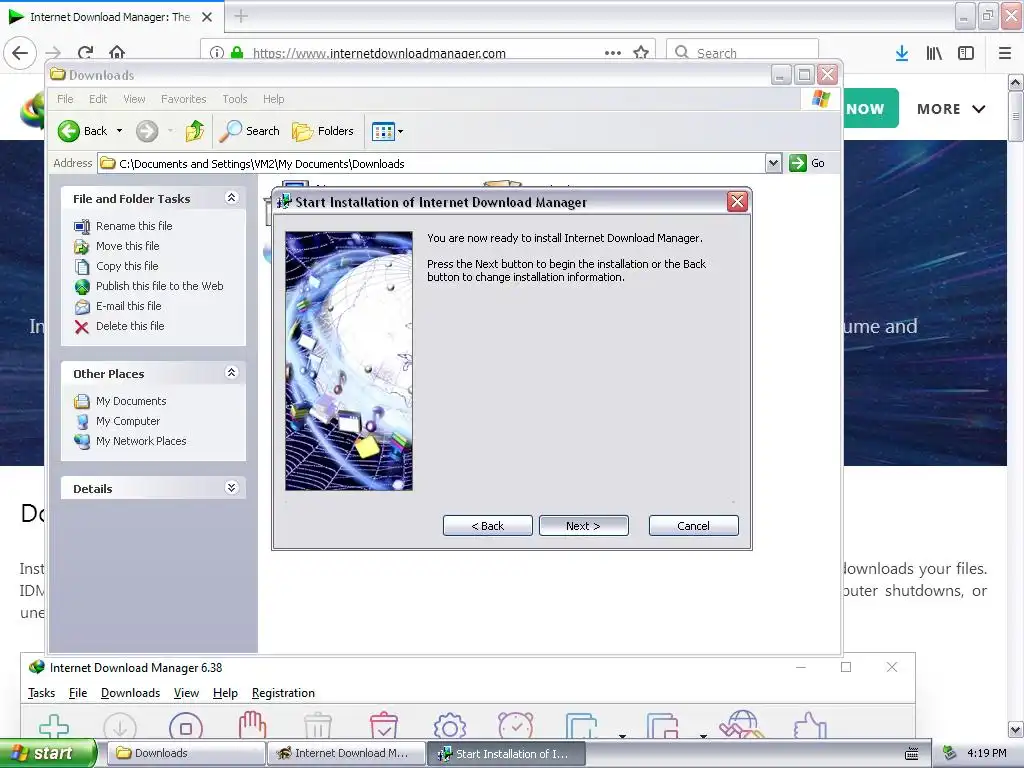Expand the Details panel
Viewport: 1024px width, 768px height.
tap(231, 488)
